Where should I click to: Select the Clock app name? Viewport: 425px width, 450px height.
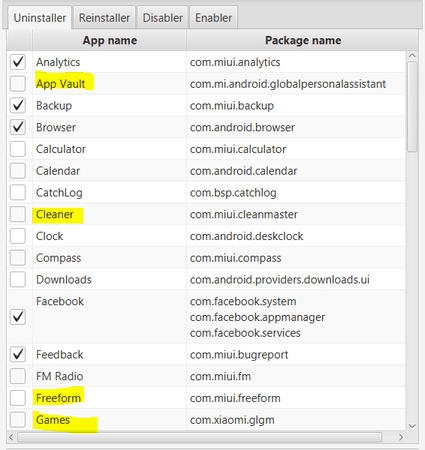[x=50, y=236]
